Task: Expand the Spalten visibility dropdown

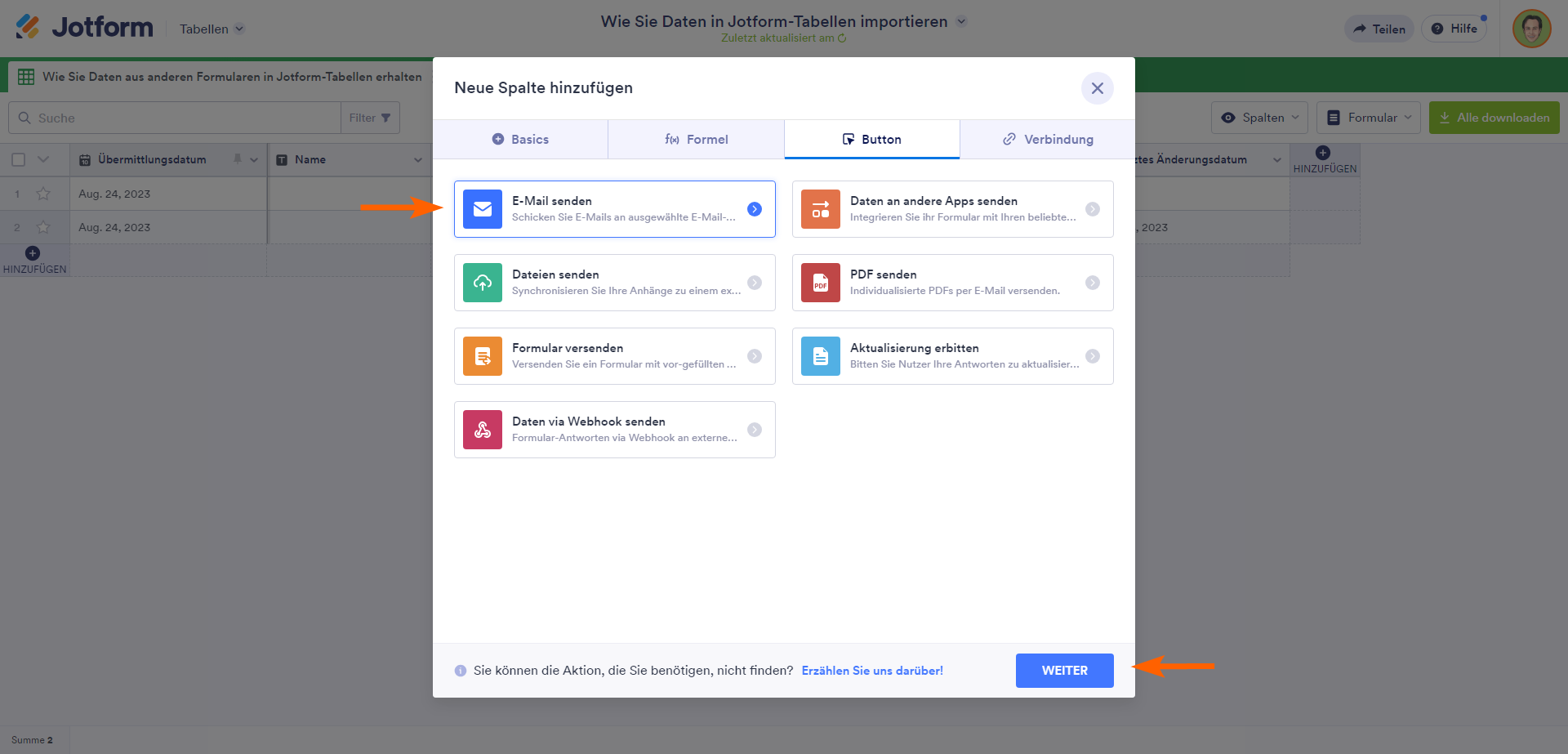Action: coord(1259,118)
